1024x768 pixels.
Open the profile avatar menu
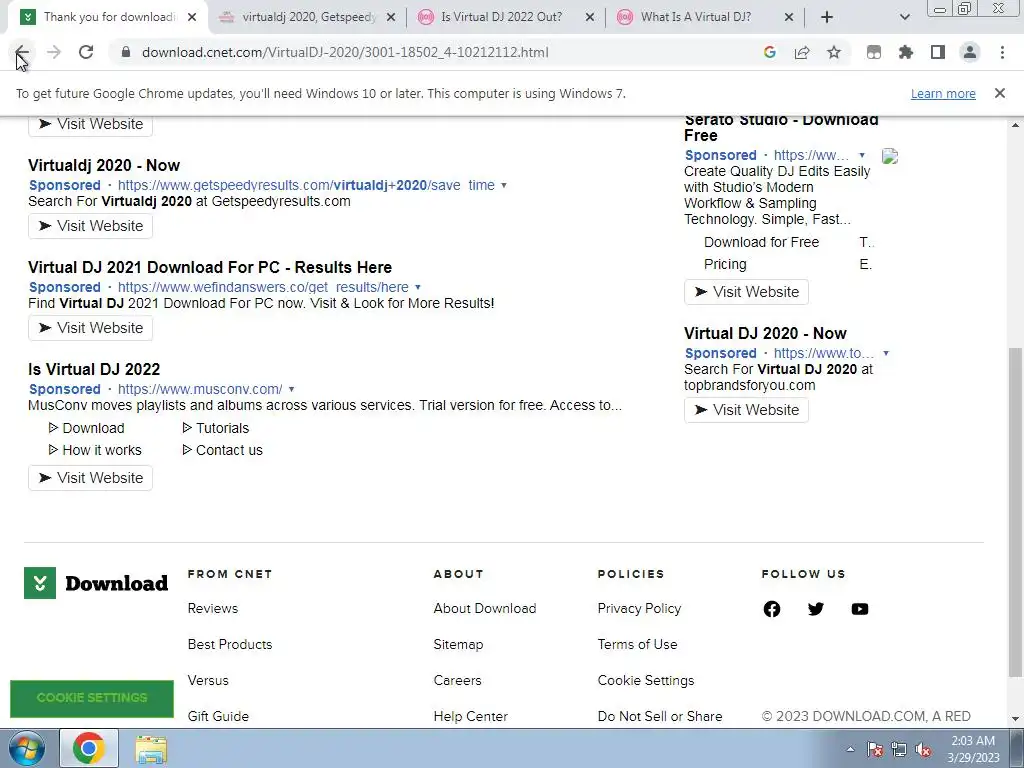click(970, 52)
